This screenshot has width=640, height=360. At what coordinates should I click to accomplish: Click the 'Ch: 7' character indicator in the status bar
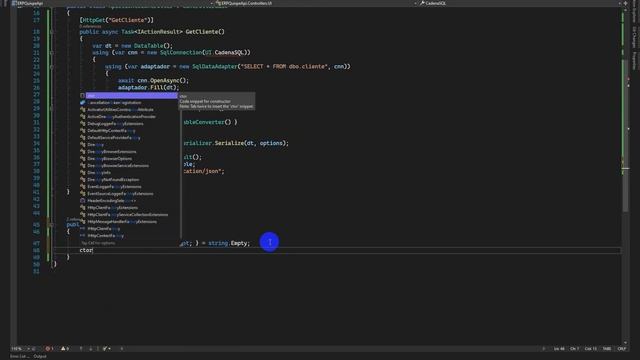coord(574,349)
